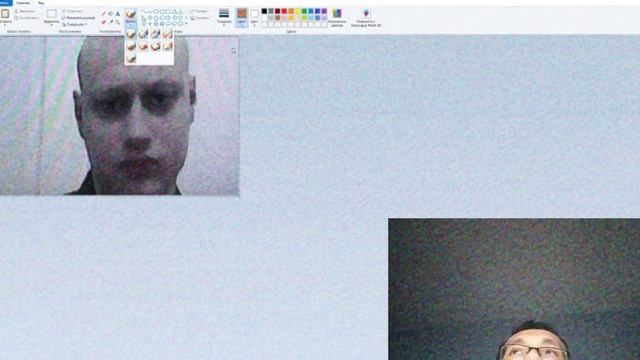Choose the Marker in brush list
This screenshot has width=640, height=360.
coord(155,46)
